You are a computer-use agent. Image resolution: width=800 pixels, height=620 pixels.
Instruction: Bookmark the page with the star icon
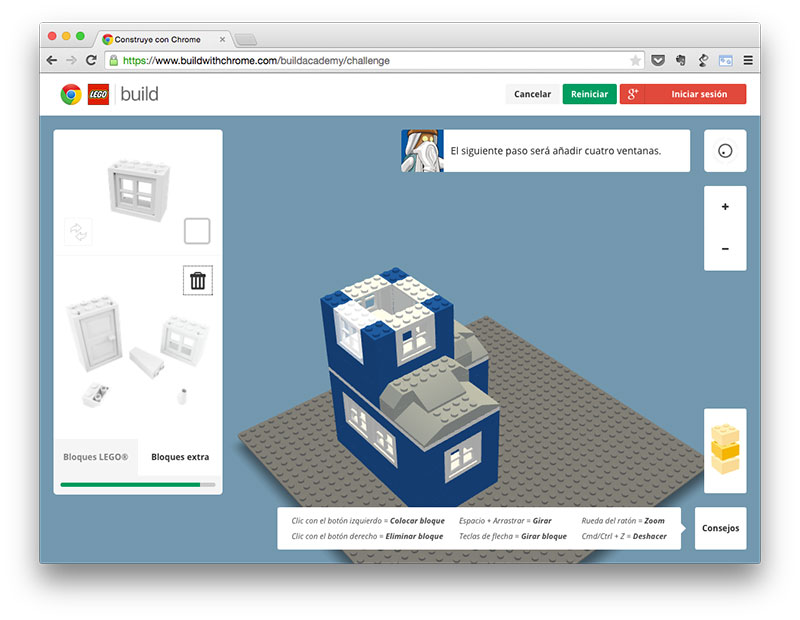(635, 61)
